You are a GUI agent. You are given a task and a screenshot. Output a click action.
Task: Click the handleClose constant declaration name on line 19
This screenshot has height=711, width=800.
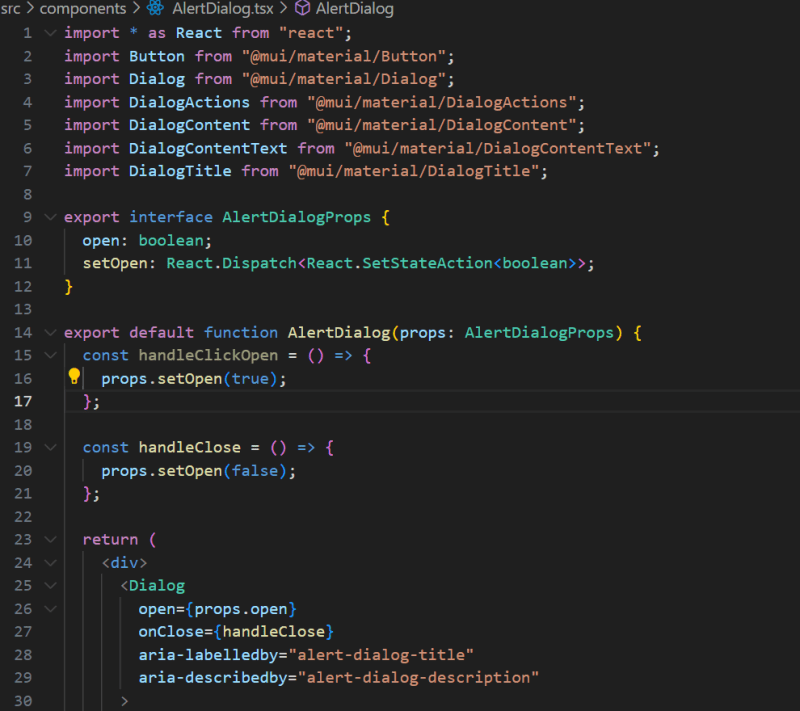(x=189, y=448)
